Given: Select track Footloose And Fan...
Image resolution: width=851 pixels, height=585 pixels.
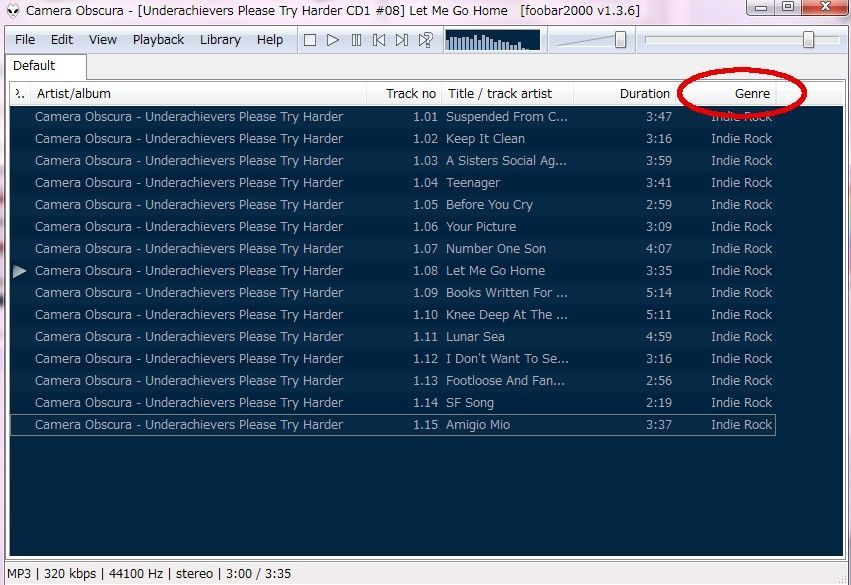Looking at the screenshot, I should [x=393, y=380].
